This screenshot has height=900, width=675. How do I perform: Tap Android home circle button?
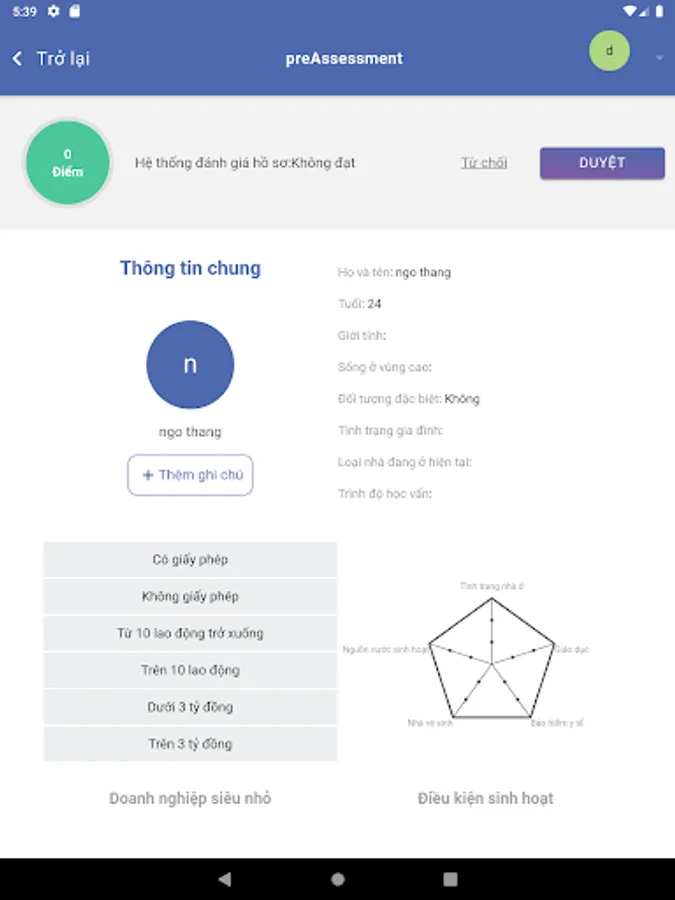pyautogui.click(x=338, y=879)
